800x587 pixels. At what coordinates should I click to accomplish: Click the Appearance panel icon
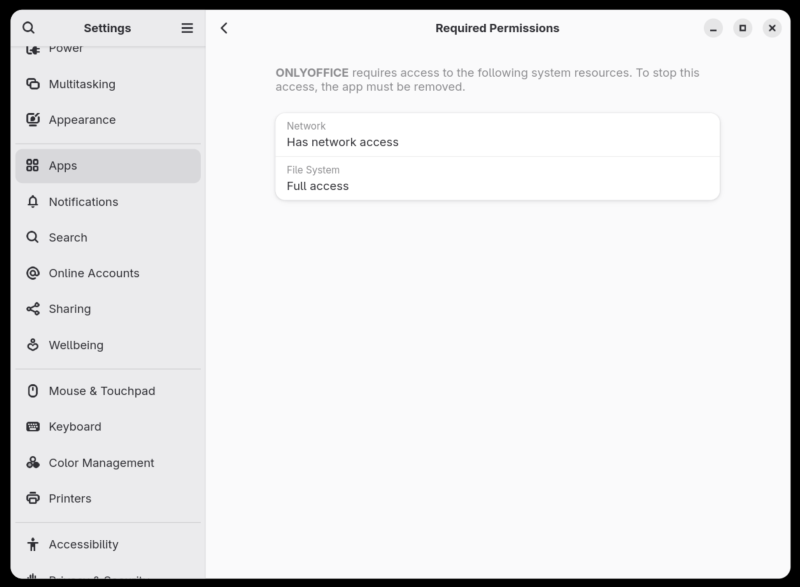[31, 119]
